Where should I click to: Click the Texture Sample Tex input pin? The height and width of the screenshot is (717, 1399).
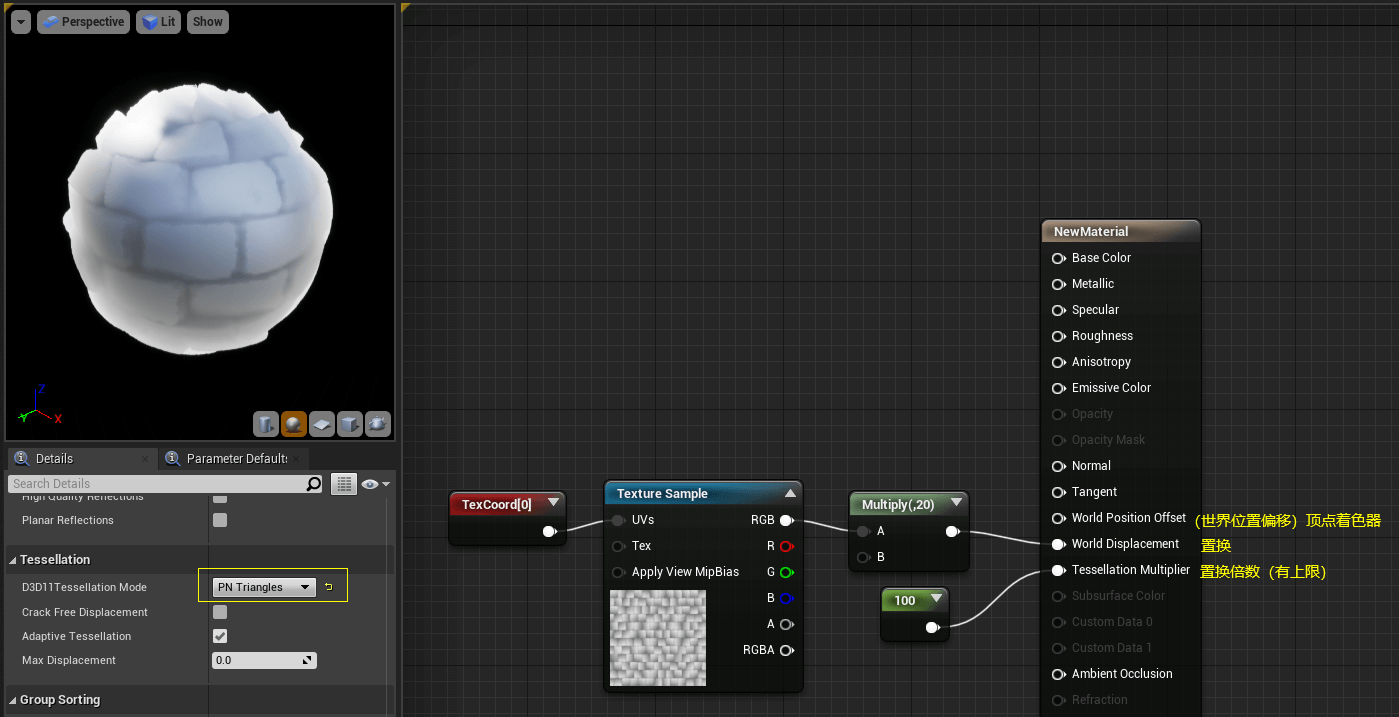coord(619,546)
